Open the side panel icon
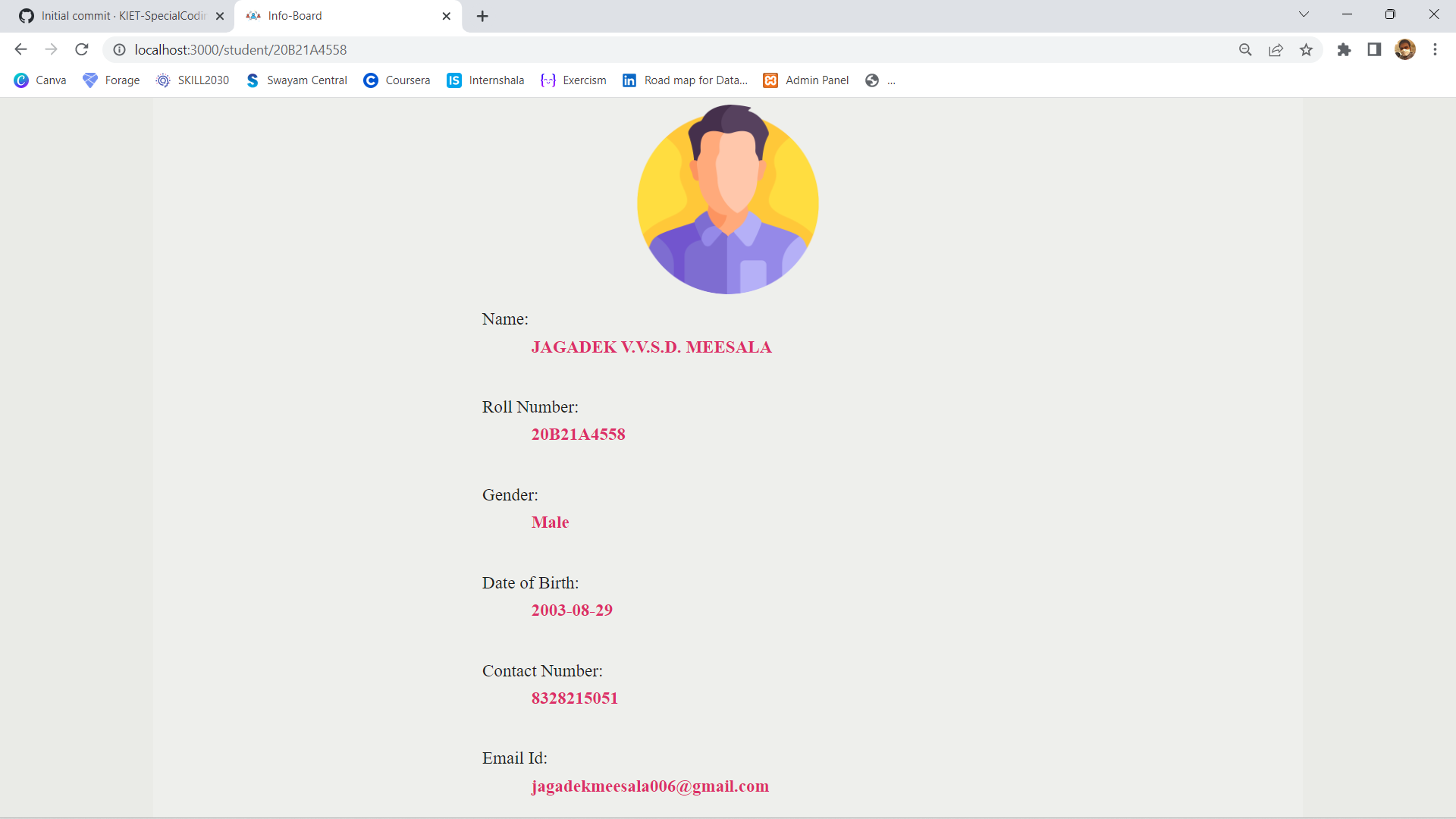The height and width of the screenshot is (819, 1456). pyautogui.click(x=1374, y=49)
